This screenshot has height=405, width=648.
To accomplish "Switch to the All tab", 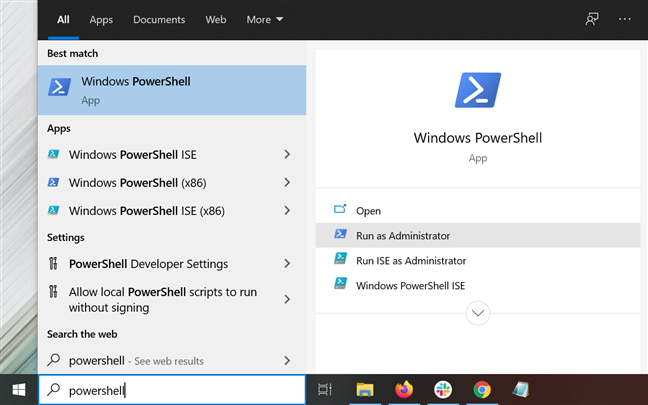I will click(63, 19).
